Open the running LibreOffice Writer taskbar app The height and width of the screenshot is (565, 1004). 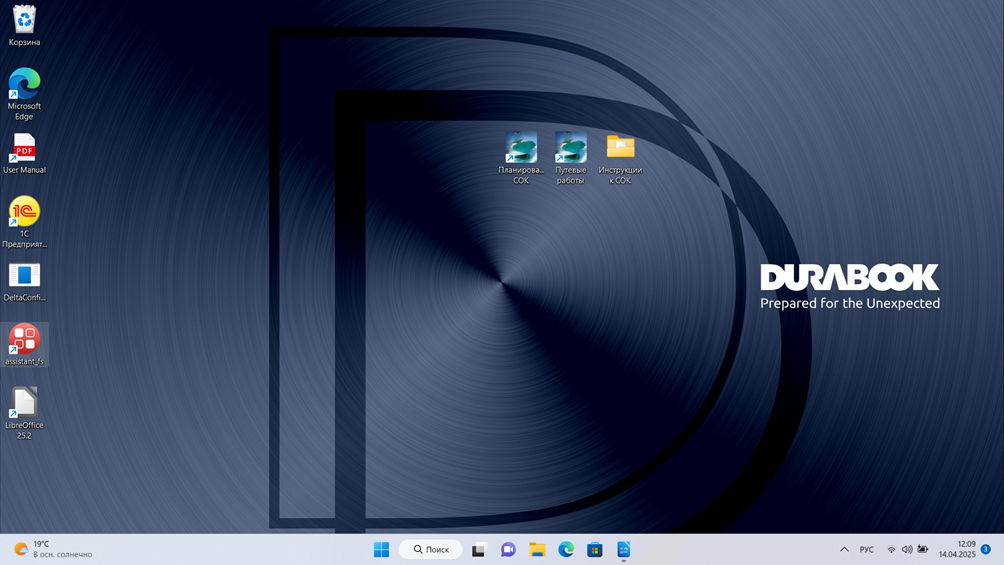[x=624, y=550]
